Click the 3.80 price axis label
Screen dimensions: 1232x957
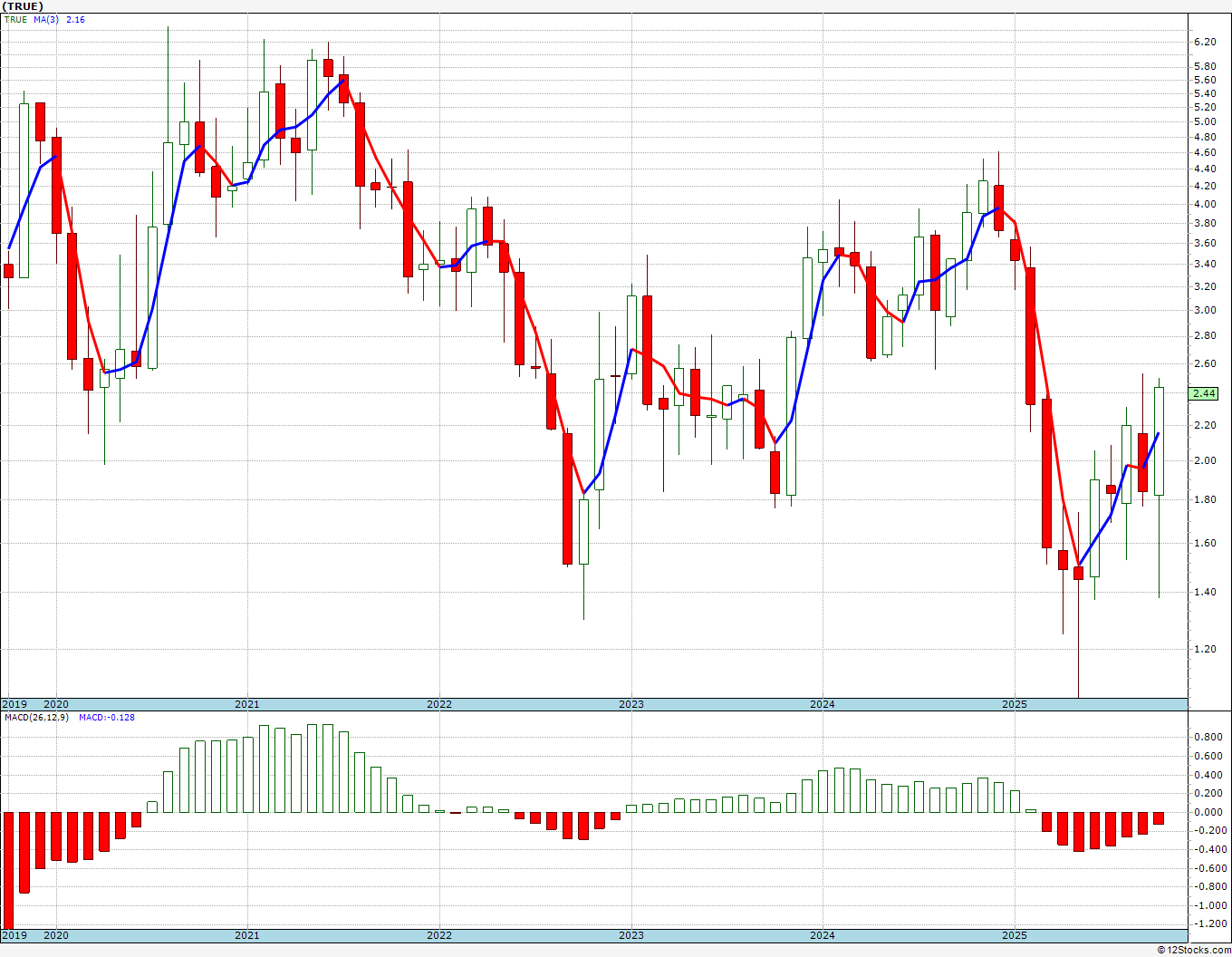pyautogui.click(x=1205, y=223)
